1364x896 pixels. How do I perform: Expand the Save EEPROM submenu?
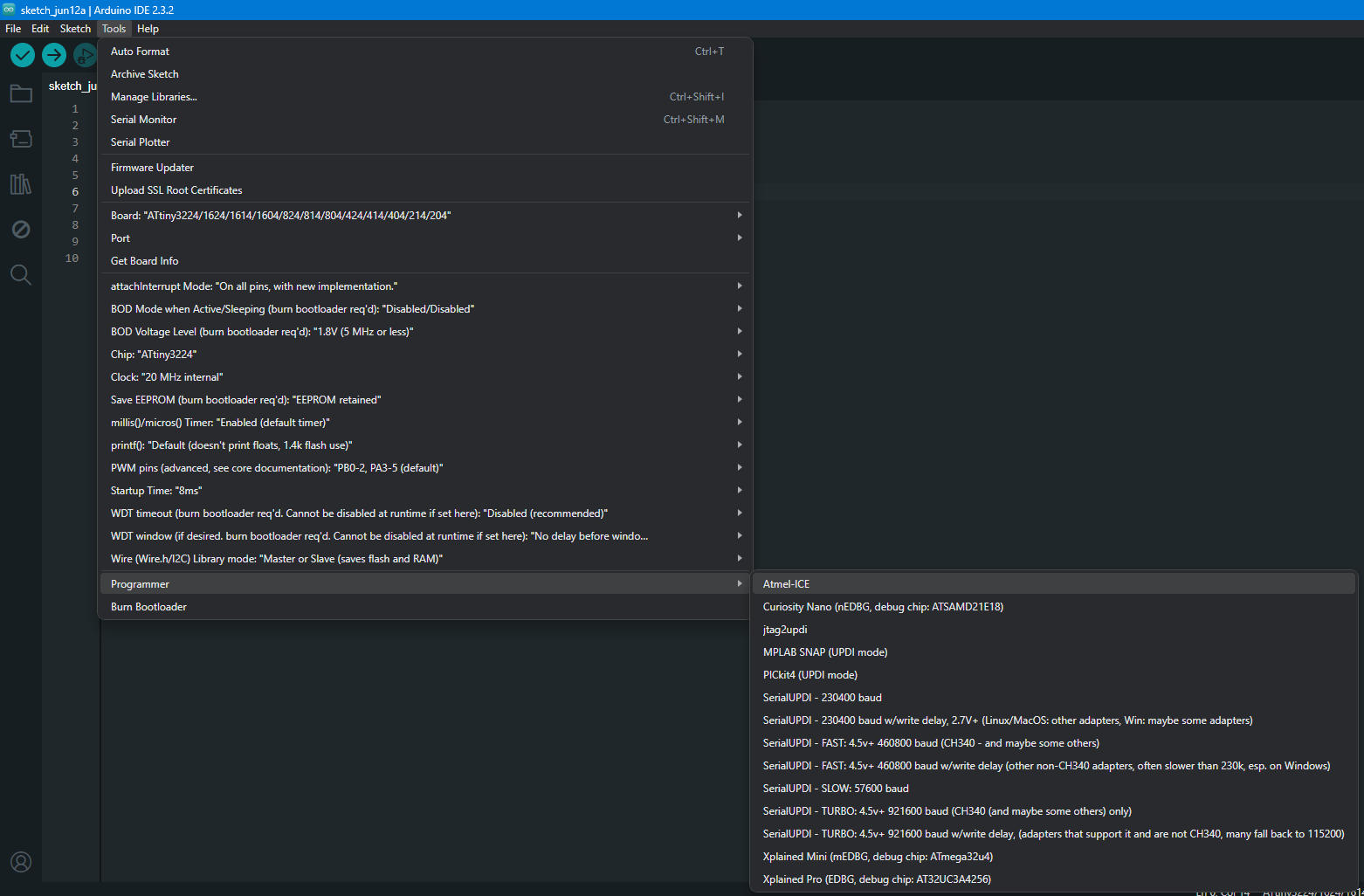pos(425,400)
